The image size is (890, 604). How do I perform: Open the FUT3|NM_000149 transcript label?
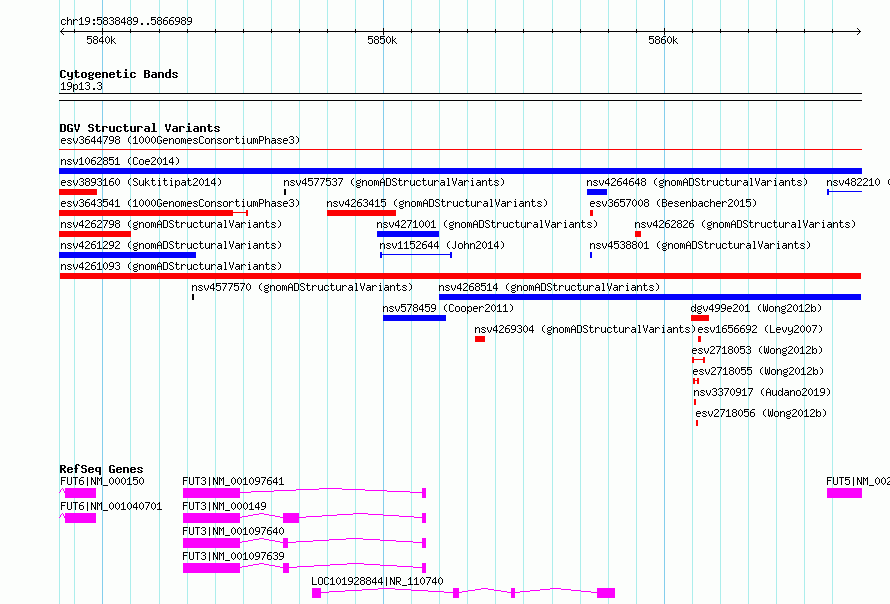point(224,506)
